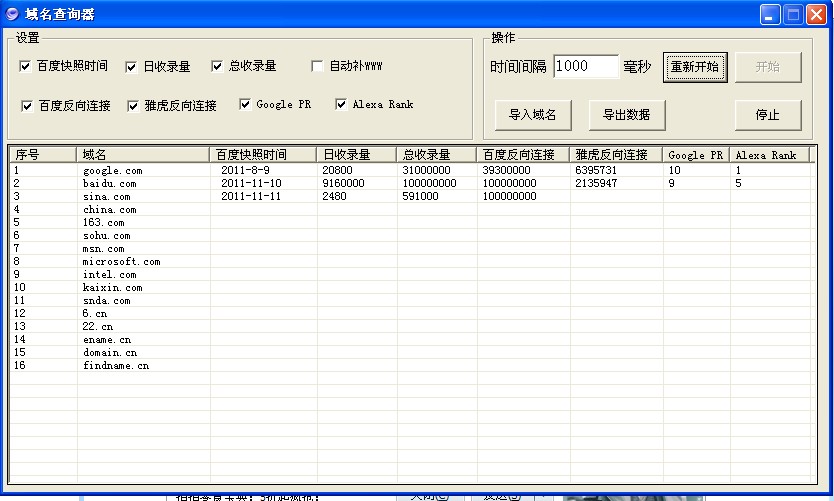Select the microsoft.com row
Viewport: 834px width, 501px height.
tap(412, 261)
